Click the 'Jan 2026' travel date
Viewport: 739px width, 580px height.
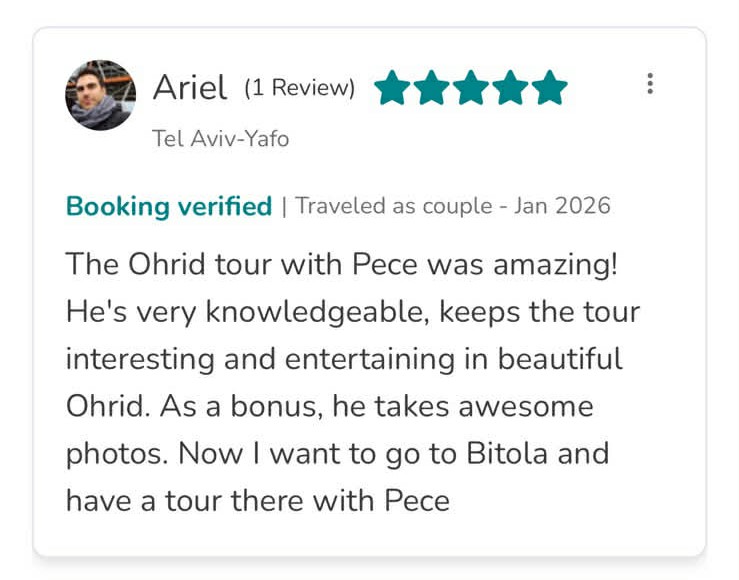click(x=562, y=206)
